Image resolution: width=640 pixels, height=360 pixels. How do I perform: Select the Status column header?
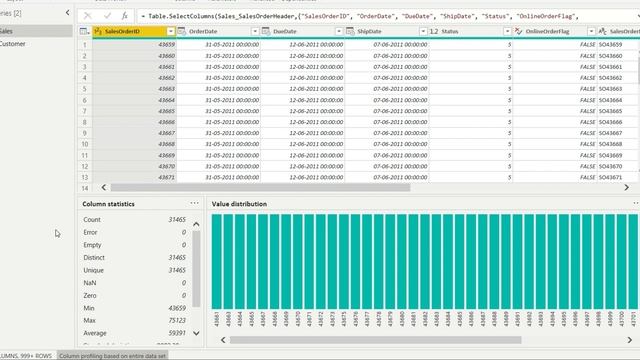coord(471,31)
